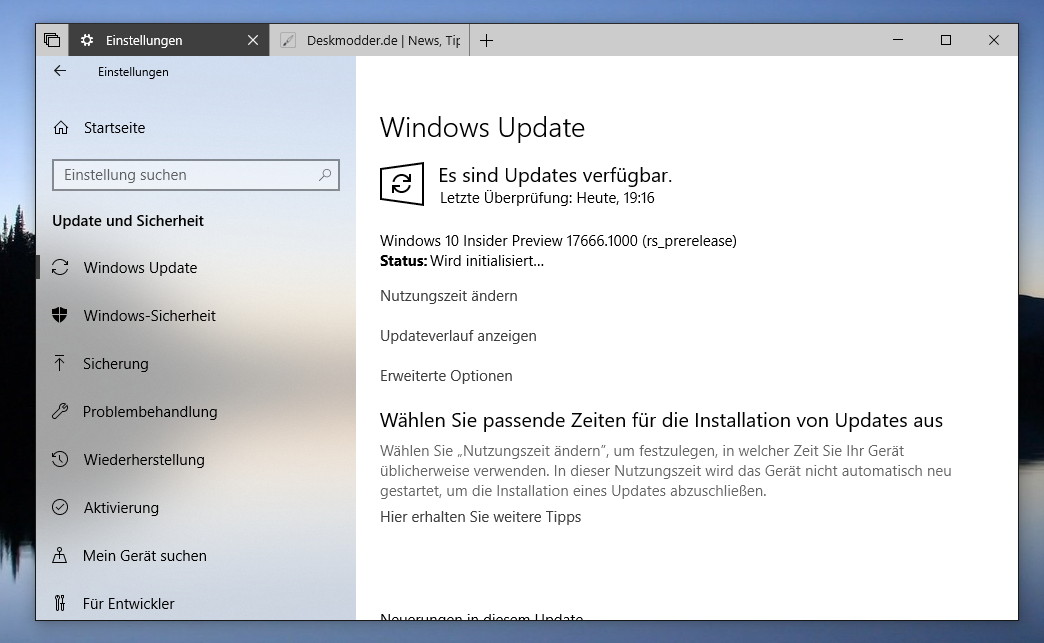Click the Wählen Sie passende Zeiten heading
1044x643 pixels.
[661, 420]
